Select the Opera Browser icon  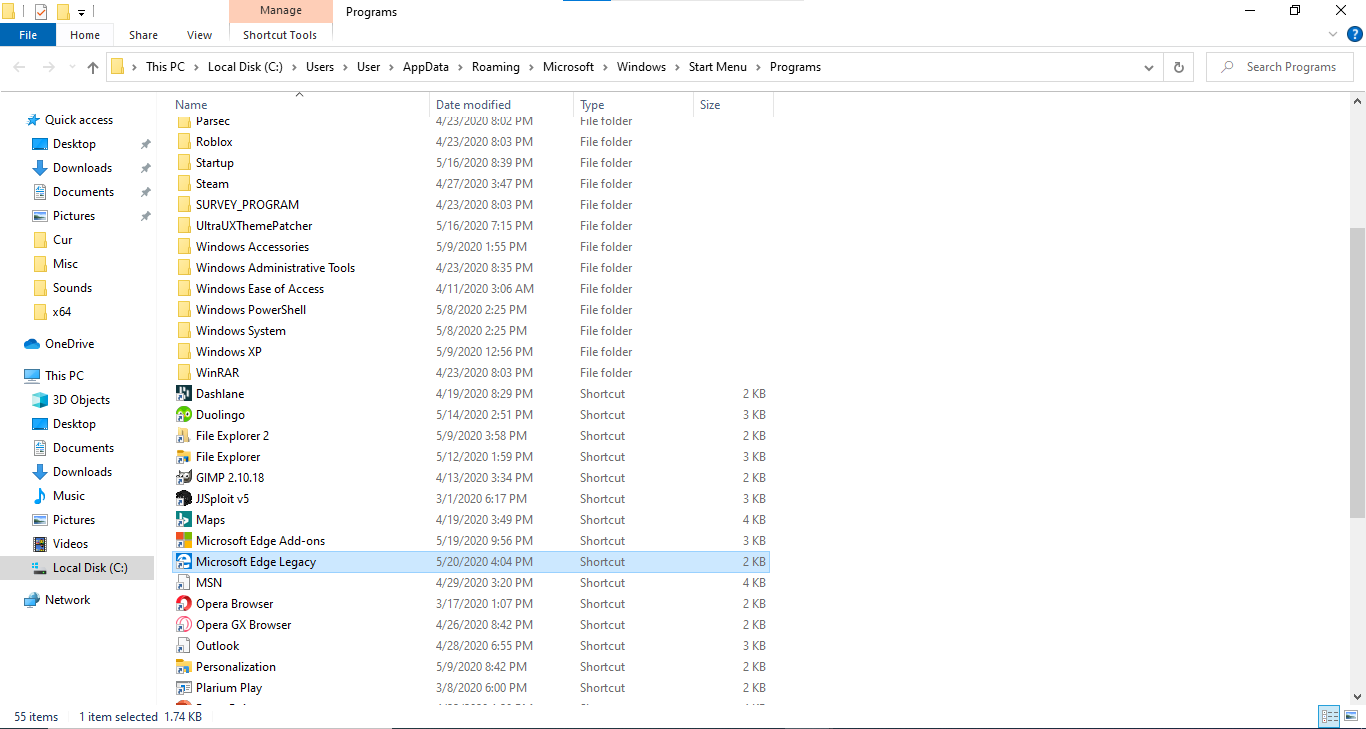point(183,604)
